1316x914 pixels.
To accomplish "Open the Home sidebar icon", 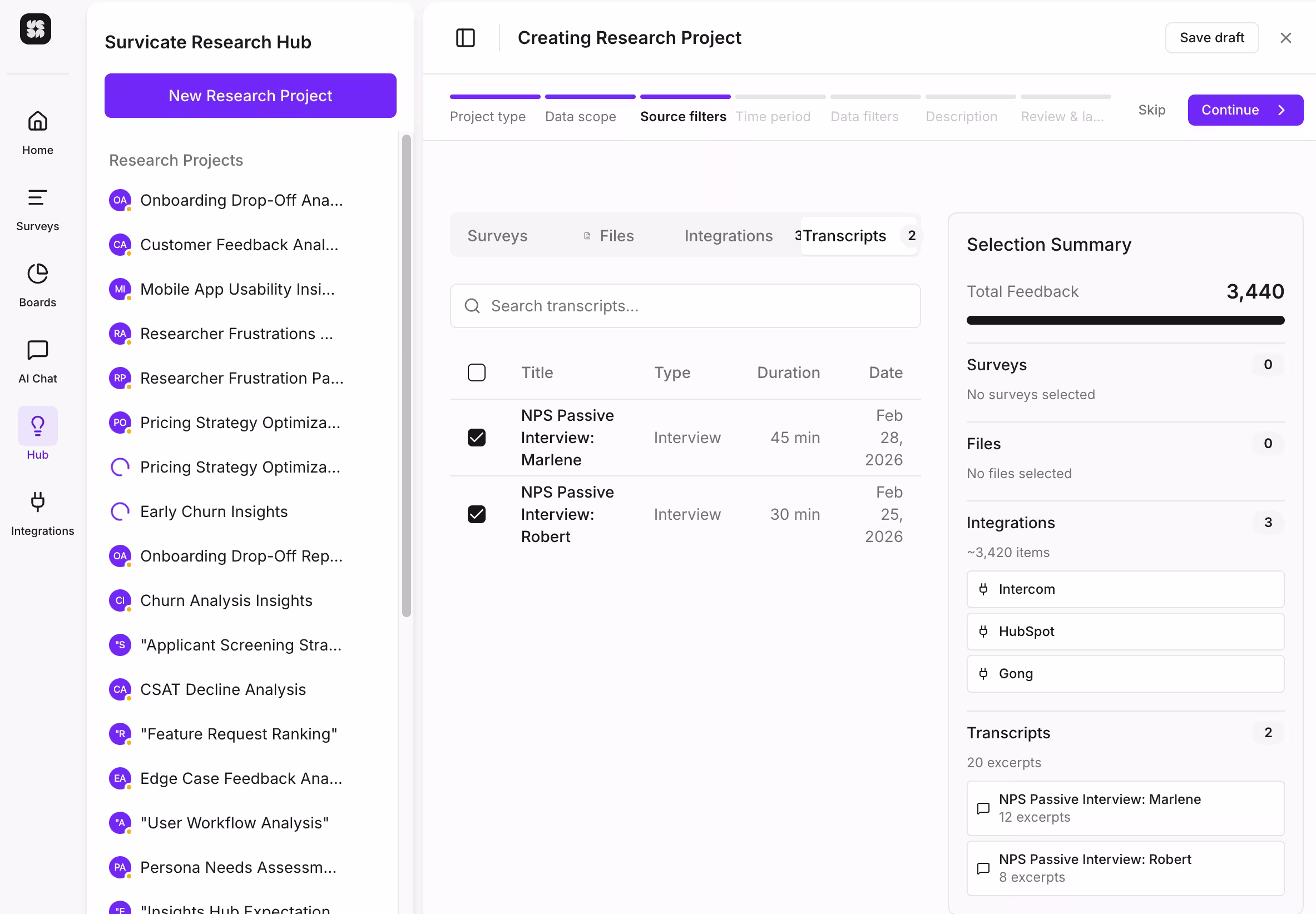I will (x=38, y=121).
